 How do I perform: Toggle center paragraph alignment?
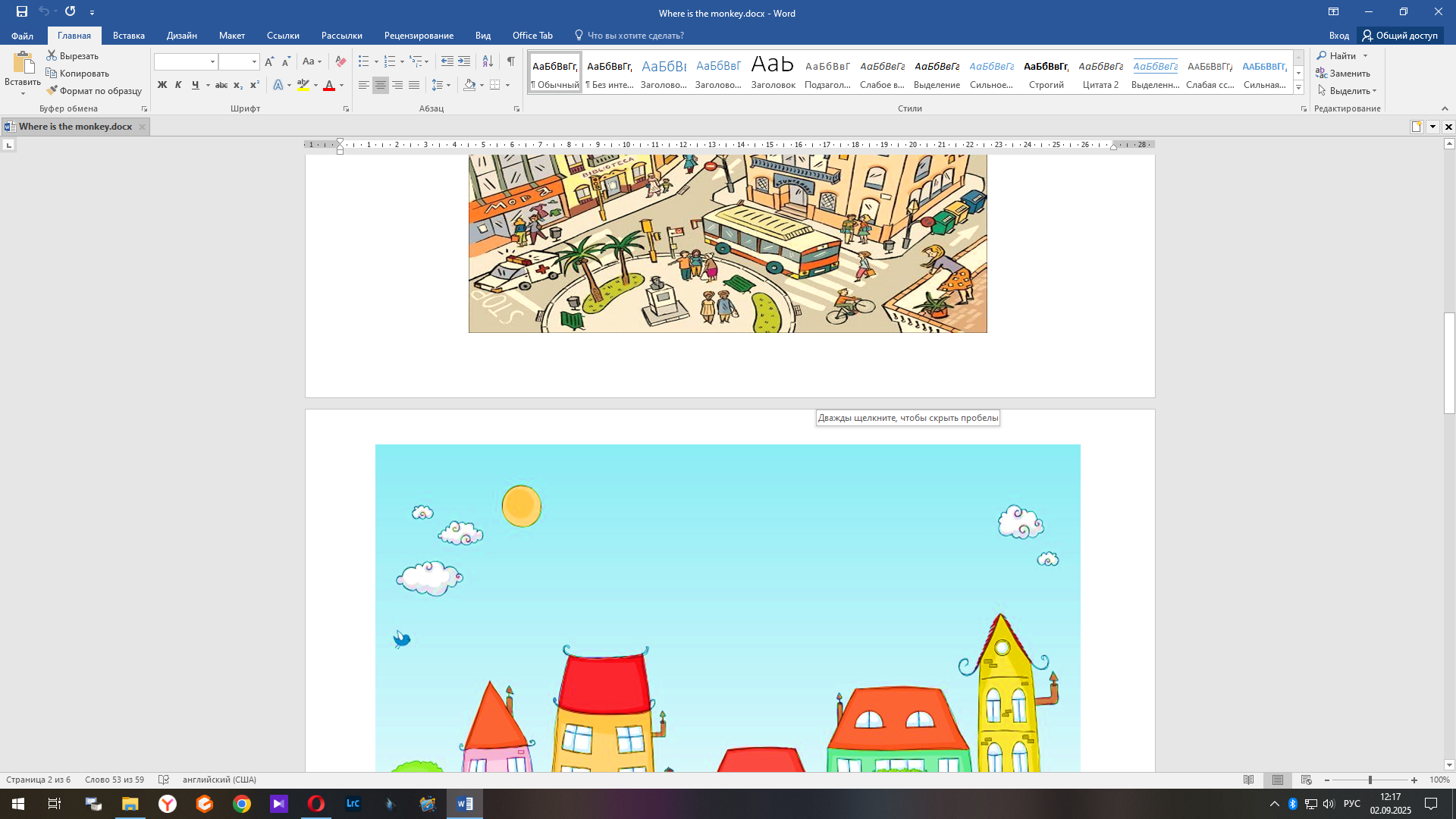381,85
